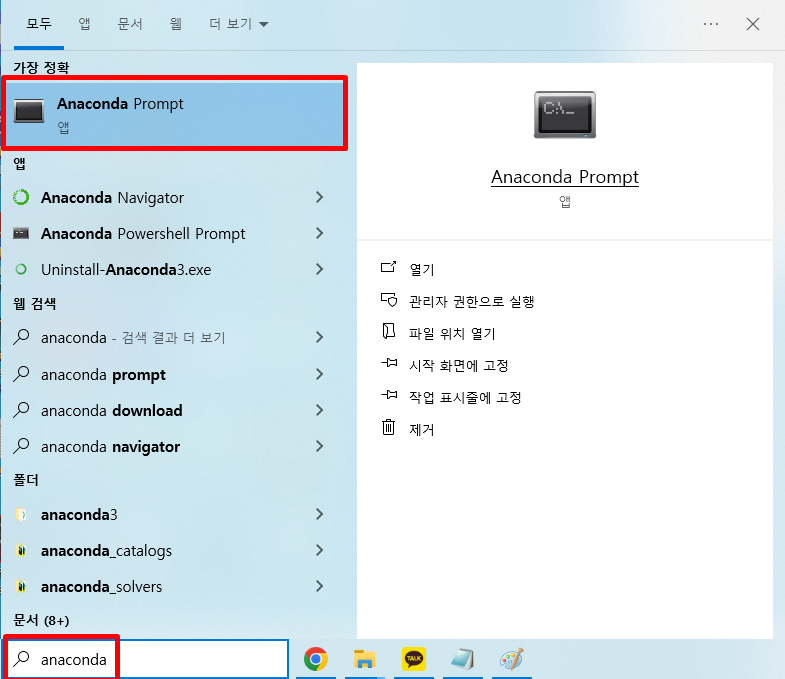Screen dimensions: 785x679
Task: Click the 관리자 권한으로 실행 shield icon
Action: 388,300
